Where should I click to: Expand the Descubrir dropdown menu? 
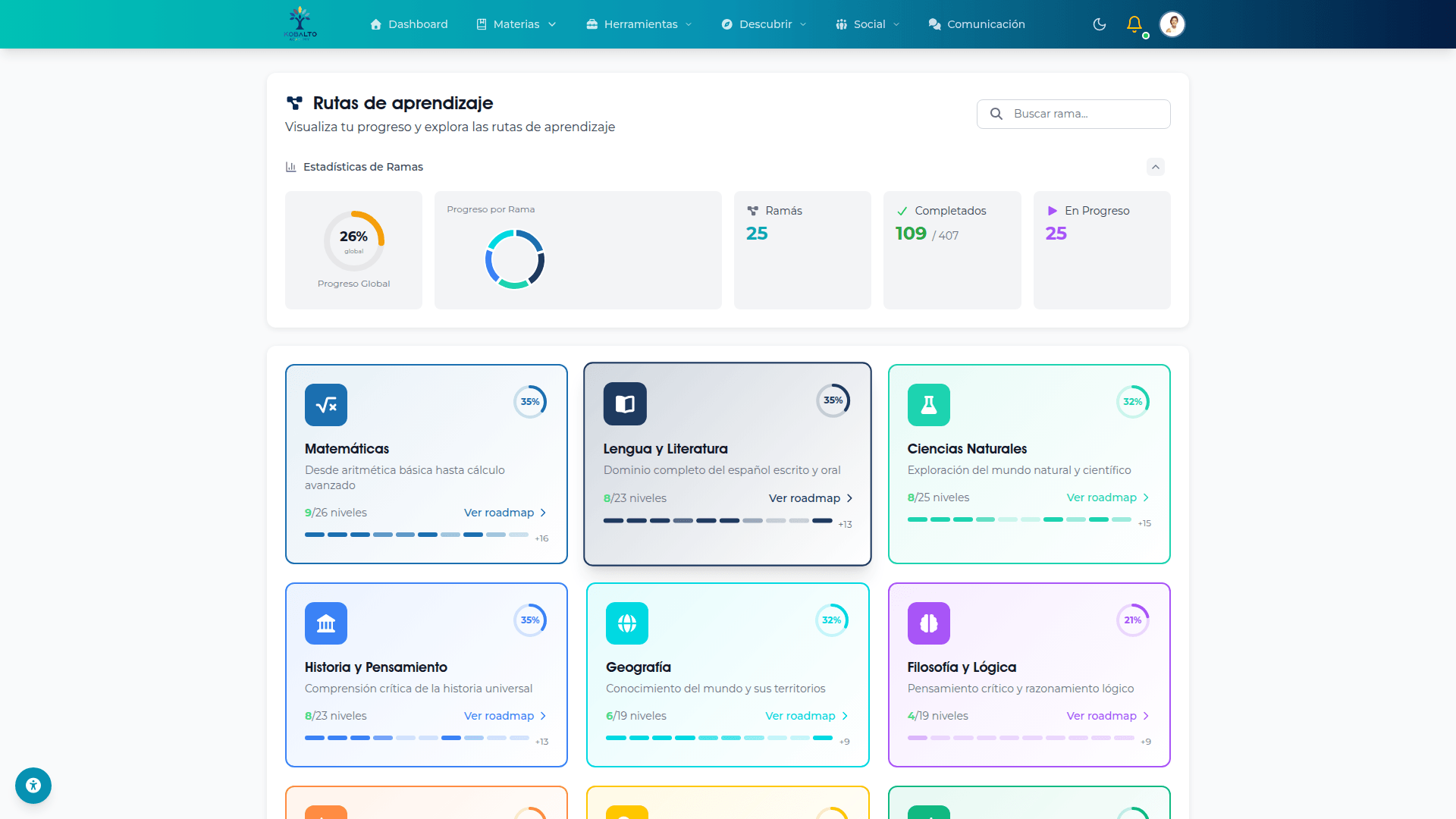tap(764, 24)
